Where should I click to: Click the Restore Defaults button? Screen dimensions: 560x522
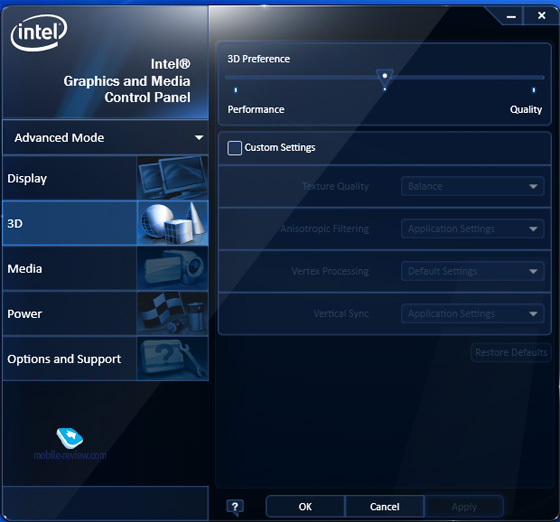point(511,352)
